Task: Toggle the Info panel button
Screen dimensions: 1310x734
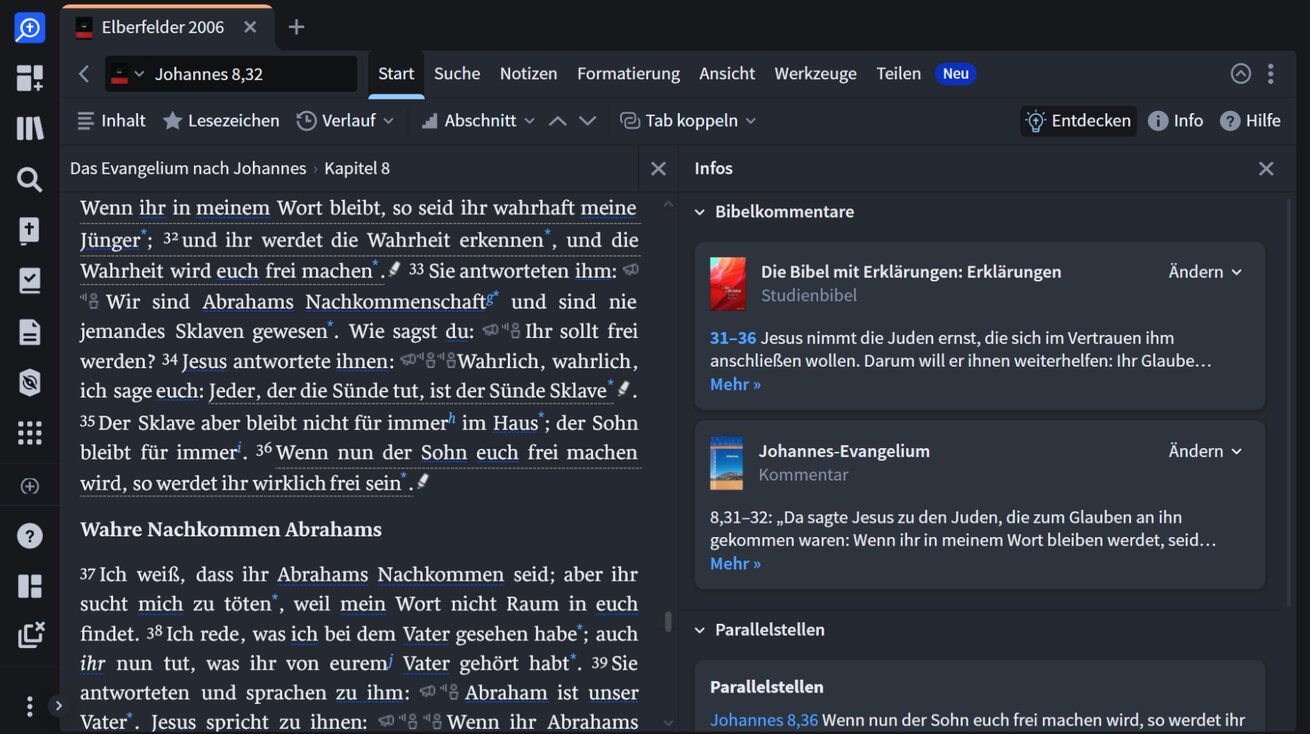Action: click(x=1175, y=120)
